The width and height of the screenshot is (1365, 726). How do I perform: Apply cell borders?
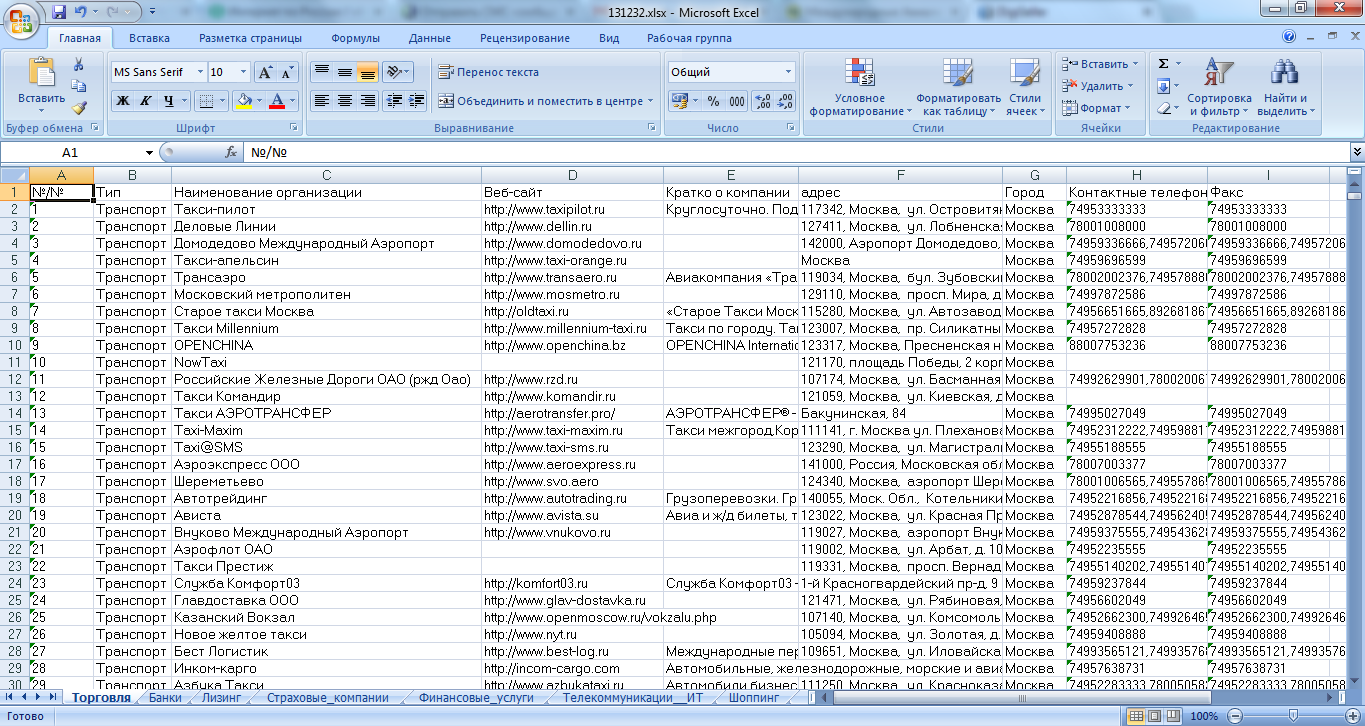[x=205, y=101]
